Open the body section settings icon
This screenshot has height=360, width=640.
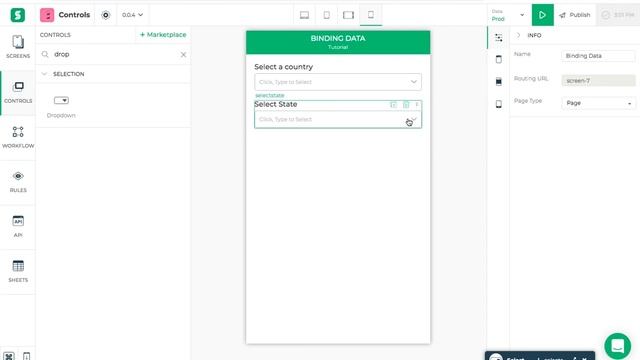tap(499, 82)
